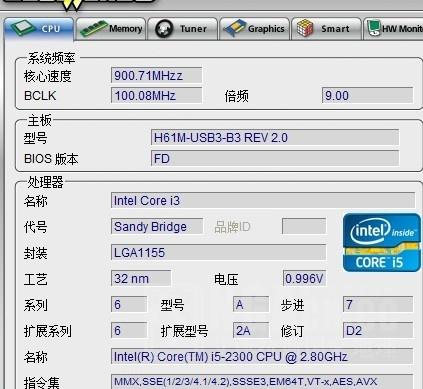Click the 主板 group title

point(39,120)
